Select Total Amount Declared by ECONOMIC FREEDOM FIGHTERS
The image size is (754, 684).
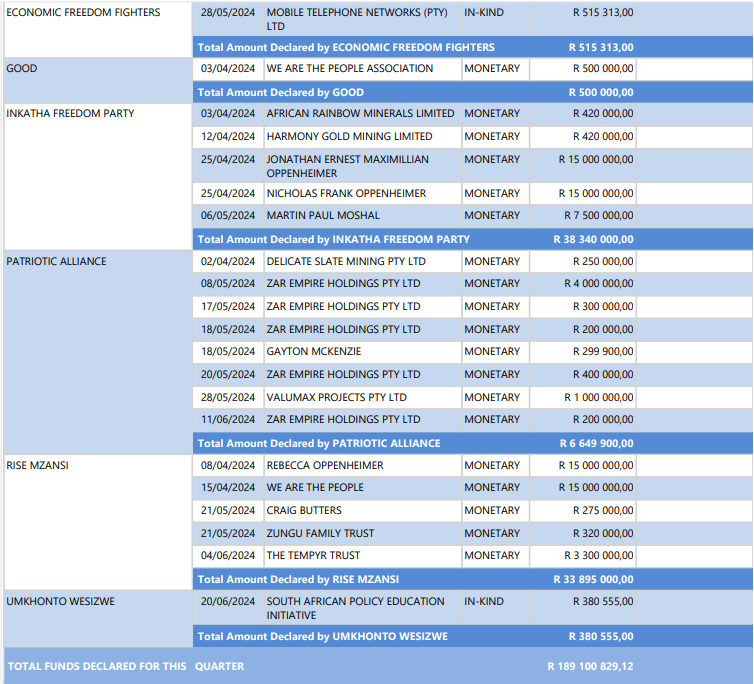click(x=346, y=47)
